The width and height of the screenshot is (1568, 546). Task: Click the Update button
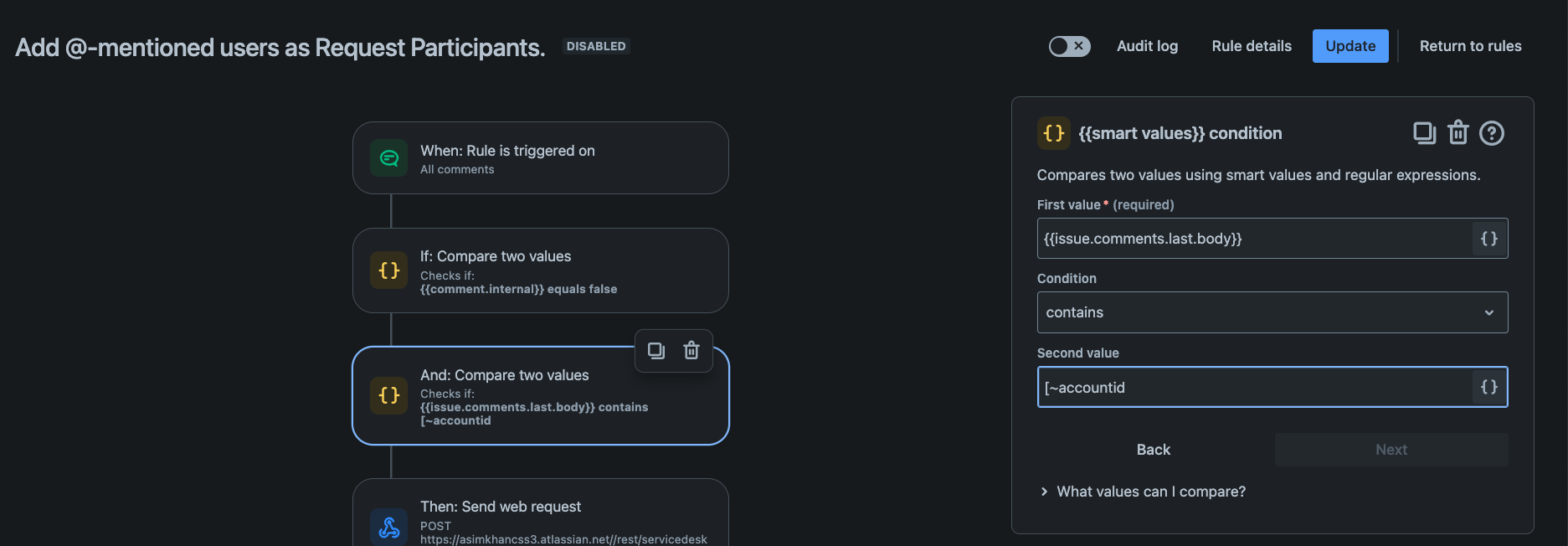[x=1350, y=46]
